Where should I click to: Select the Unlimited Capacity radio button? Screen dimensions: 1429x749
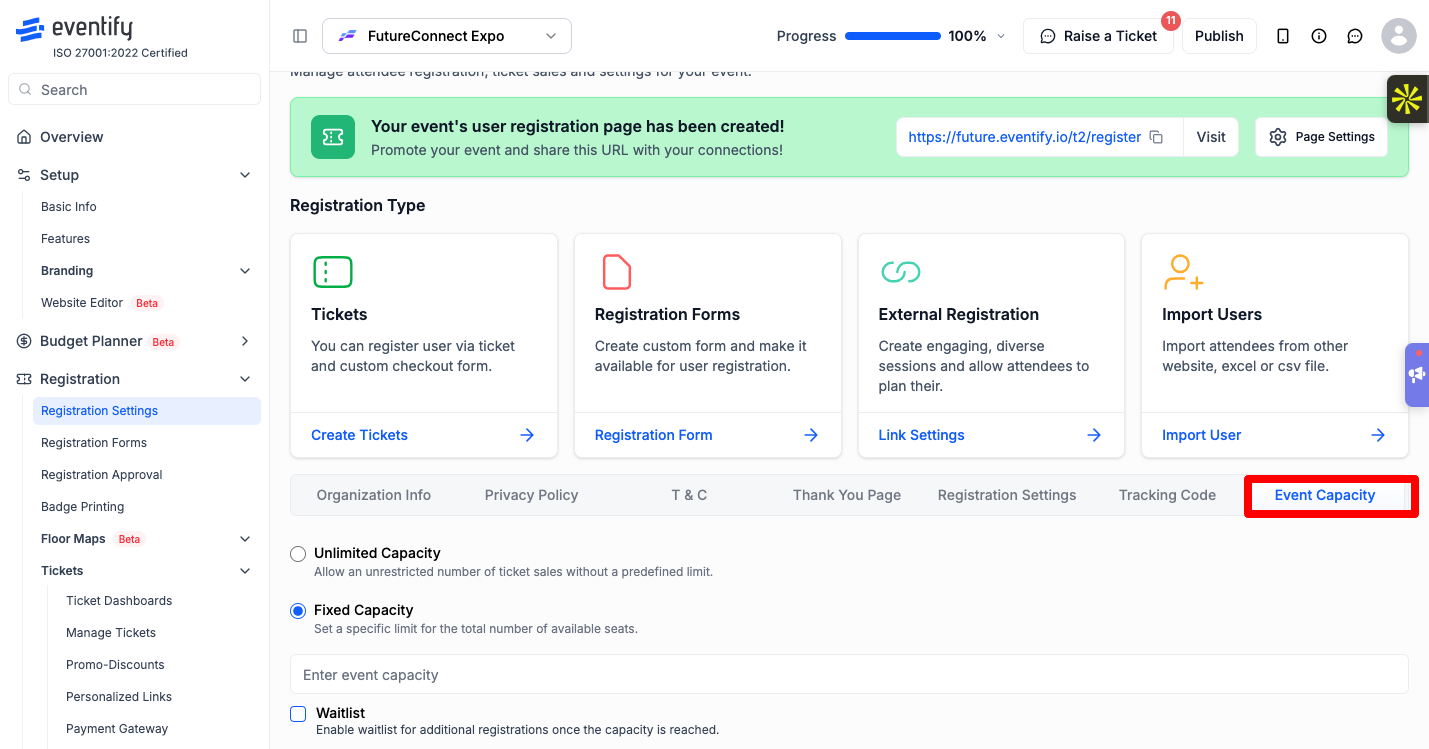tap(298, 554)
